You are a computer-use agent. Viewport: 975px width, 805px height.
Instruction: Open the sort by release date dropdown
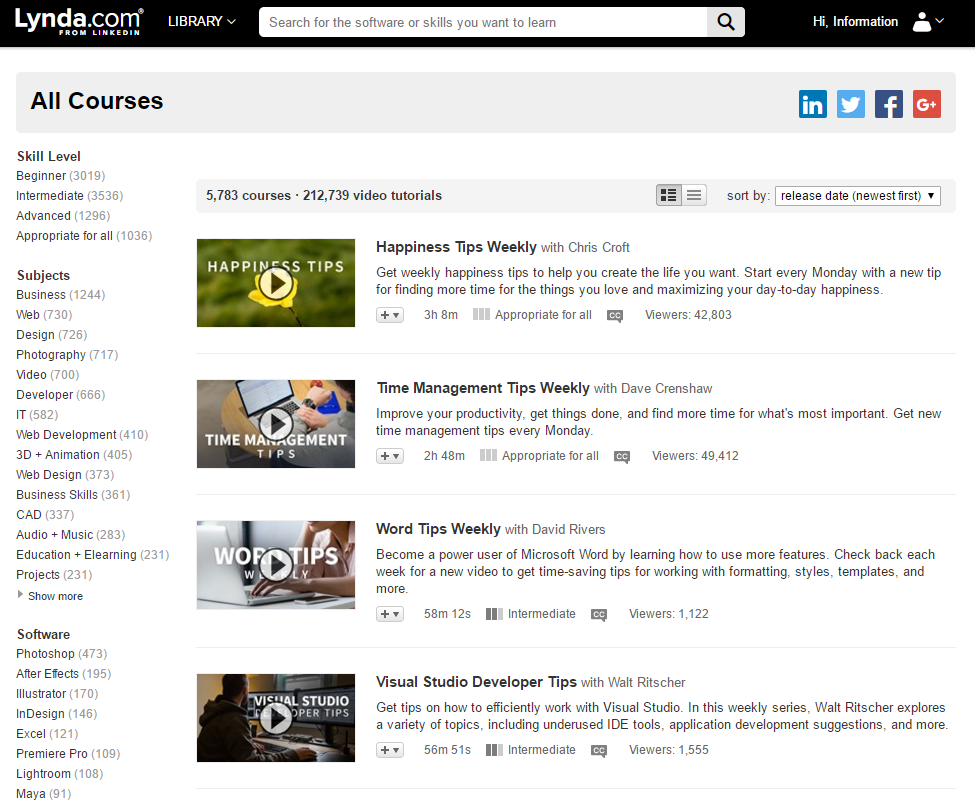click(857, 196)
